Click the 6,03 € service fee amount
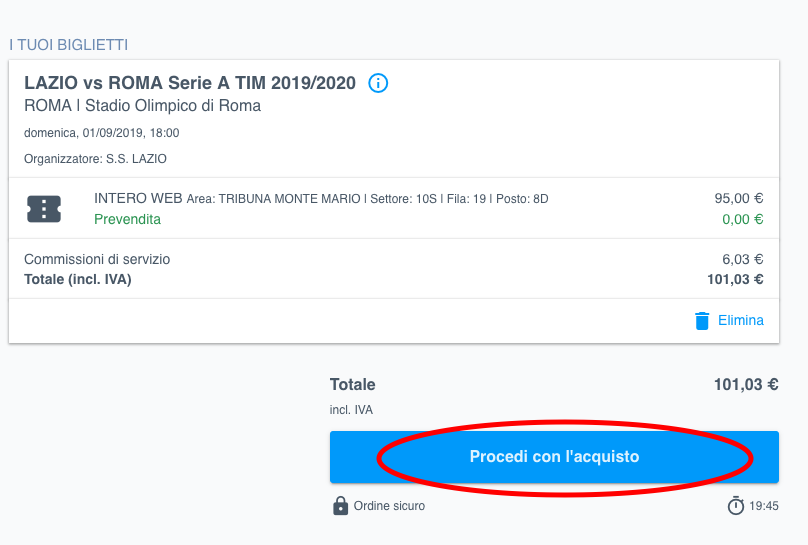This screenshot has height=545, width=808. pos(742,259)
